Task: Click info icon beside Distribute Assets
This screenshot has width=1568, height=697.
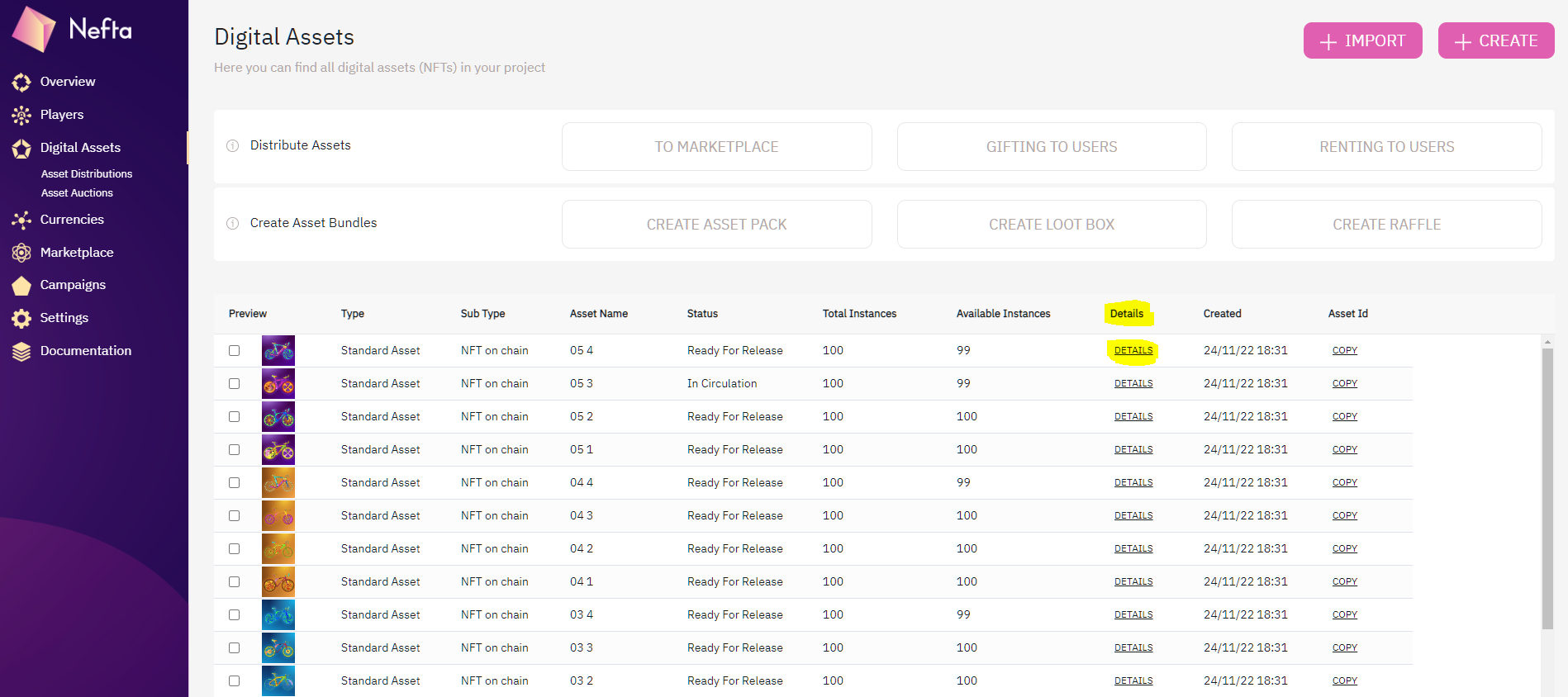Action: coord(233,145)
